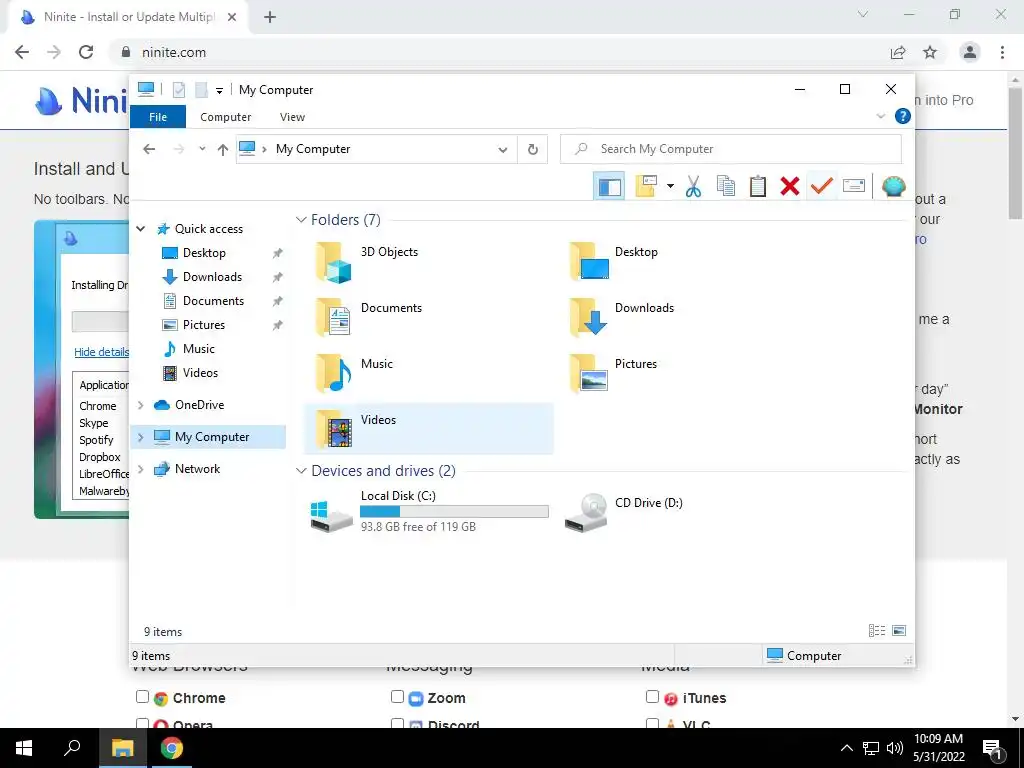
Task: Open recent locations dropdown arrow
Action: (202, 150)
